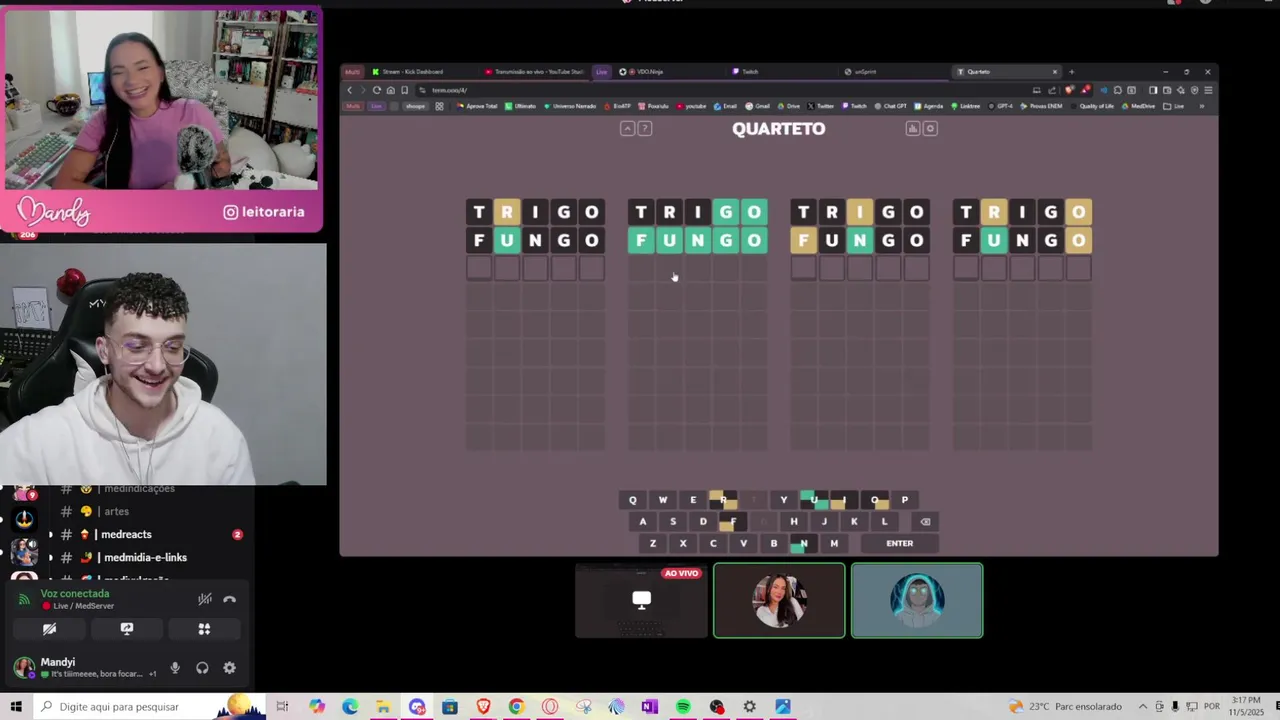
Task: Expand the bookmarks overflow chevron
Action: click(1202, 106)
